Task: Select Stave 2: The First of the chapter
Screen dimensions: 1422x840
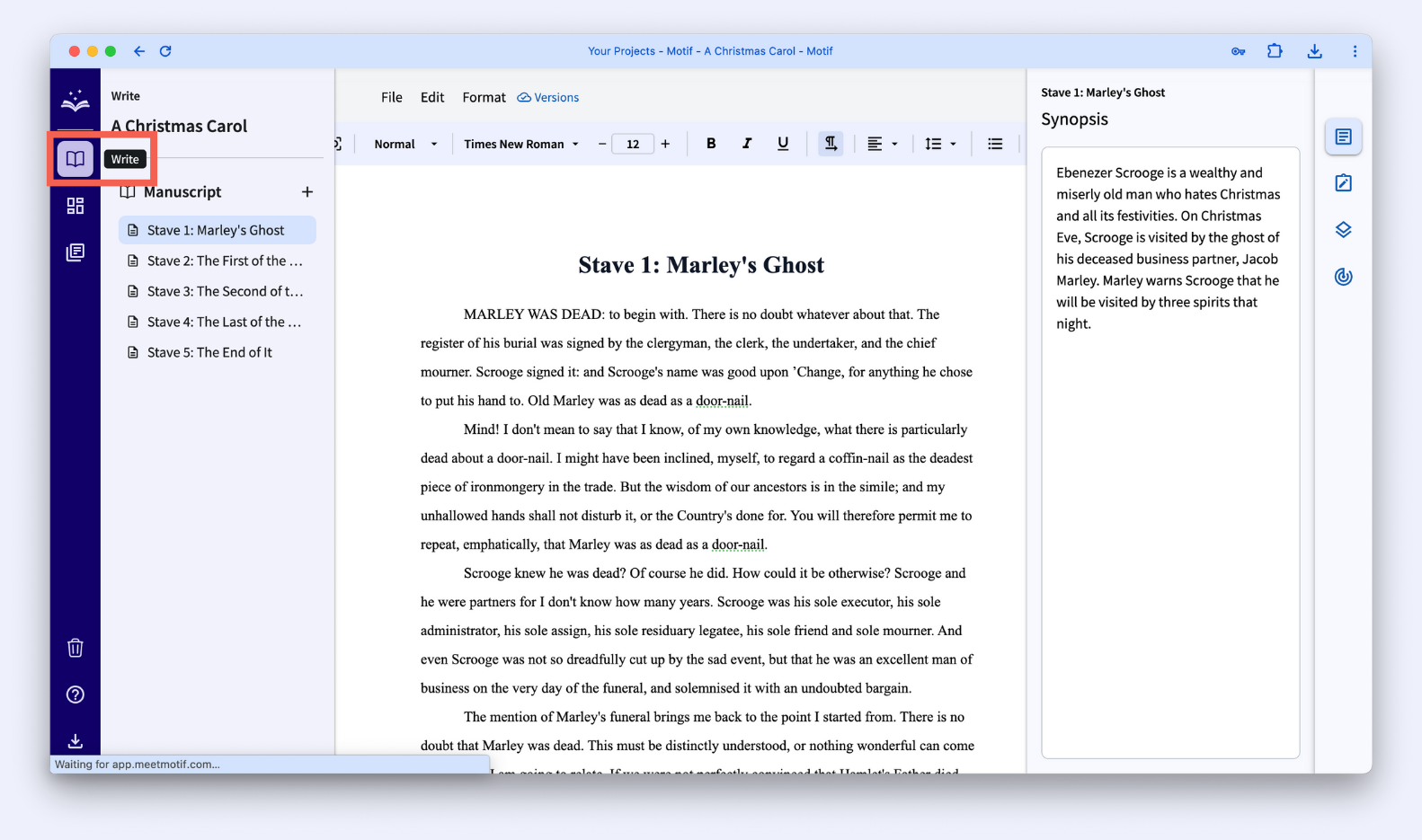Action: [218, 261]
